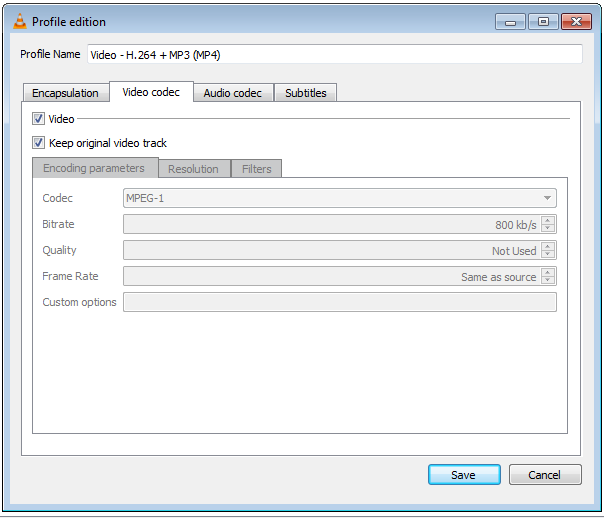Raise Frame Rate using the up arrow
Image resolution: width=604 pixels, height=518 pixels.
point(548,272)
